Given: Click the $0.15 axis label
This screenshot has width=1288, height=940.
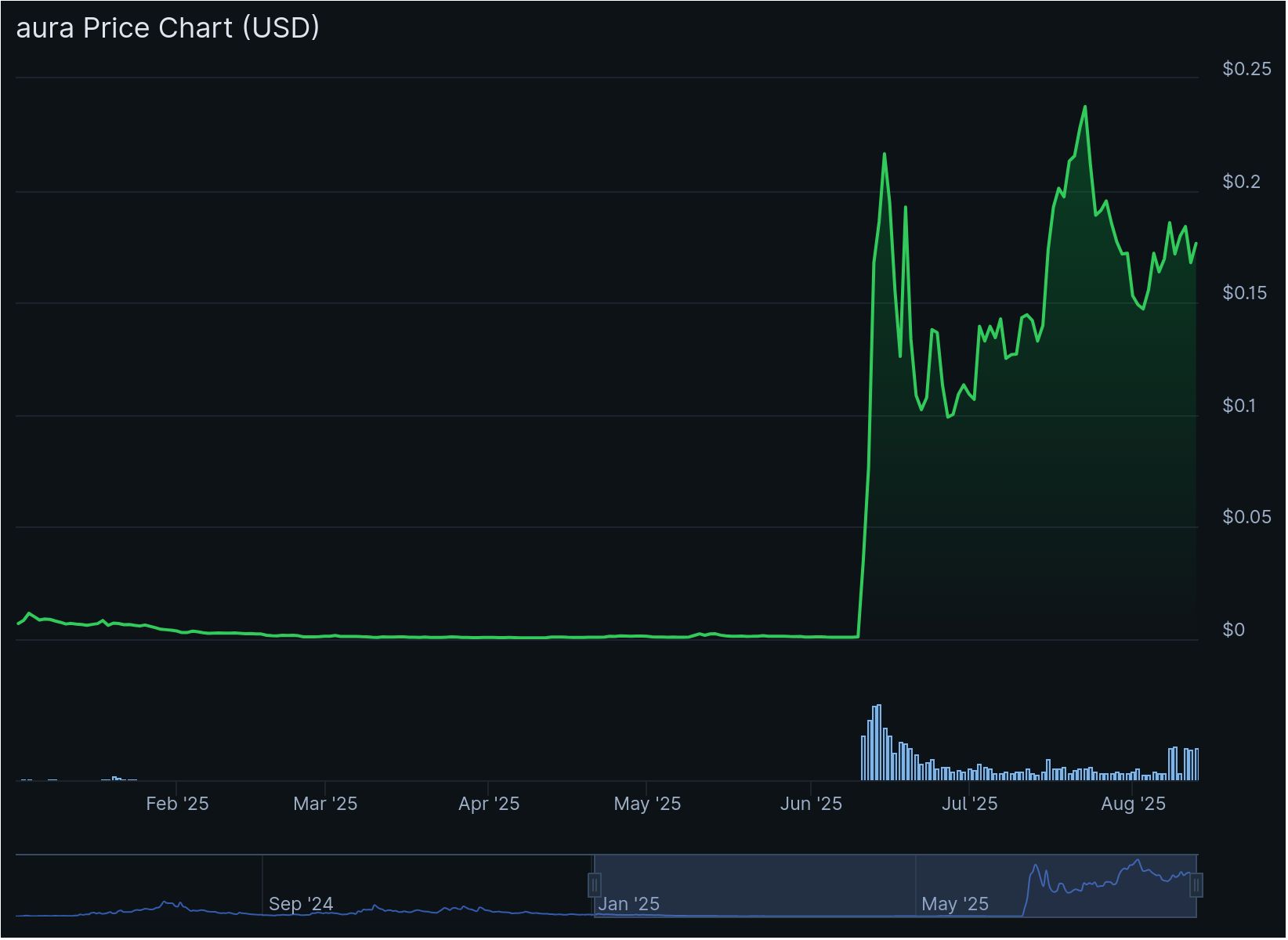Looking at the screenshot, I should coord(1244,293).
